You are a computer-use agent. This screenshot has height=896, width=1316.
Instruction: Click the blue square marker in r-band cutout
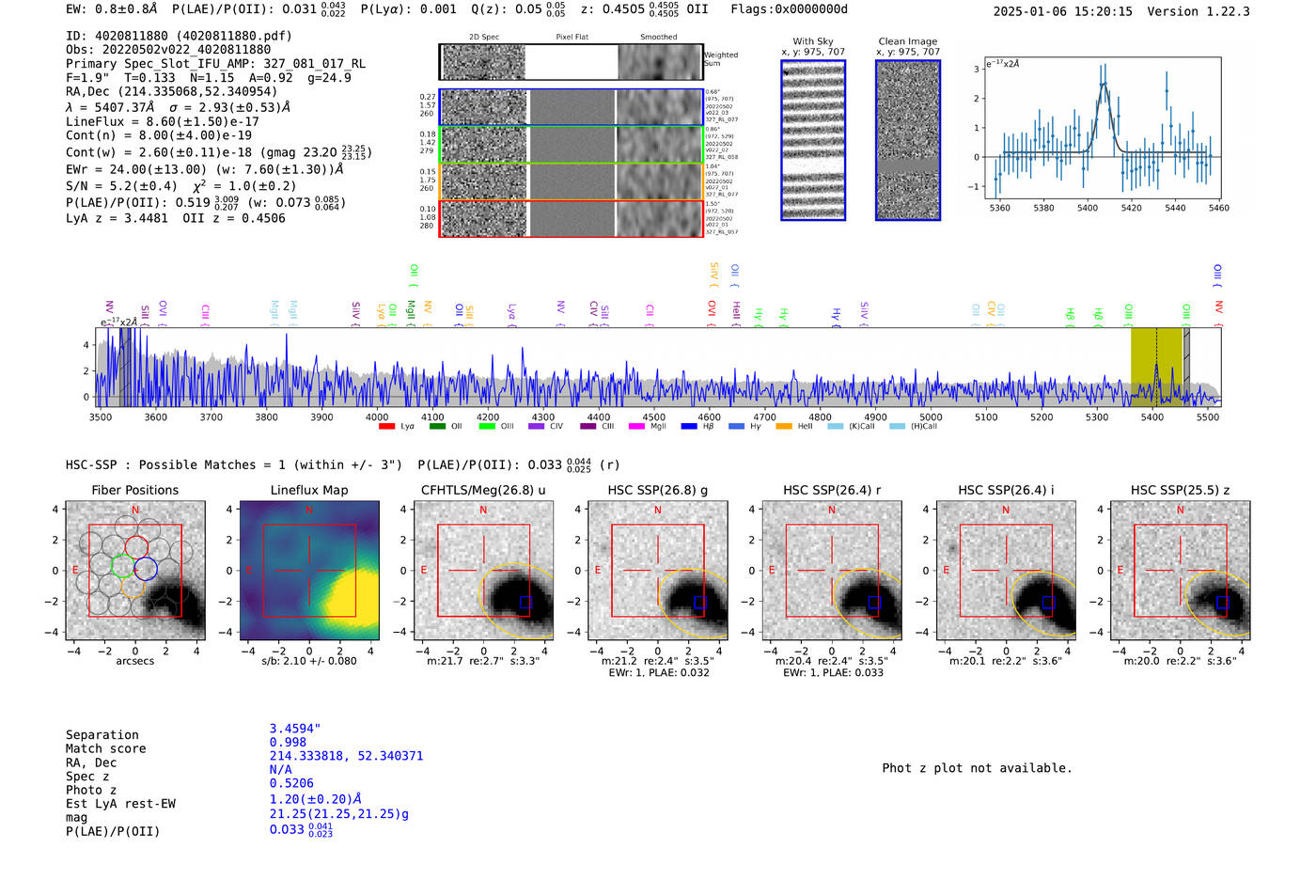point(874,603)
